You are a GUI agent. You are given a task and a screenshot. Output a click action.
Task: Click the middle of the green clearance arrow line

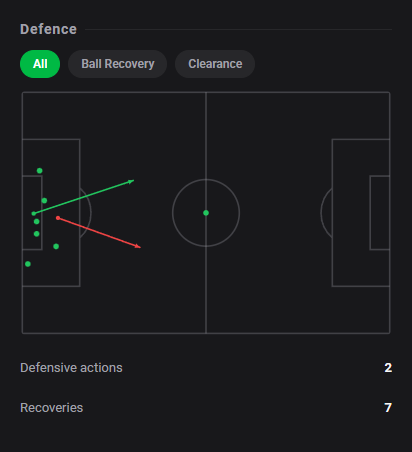(84, 197)
